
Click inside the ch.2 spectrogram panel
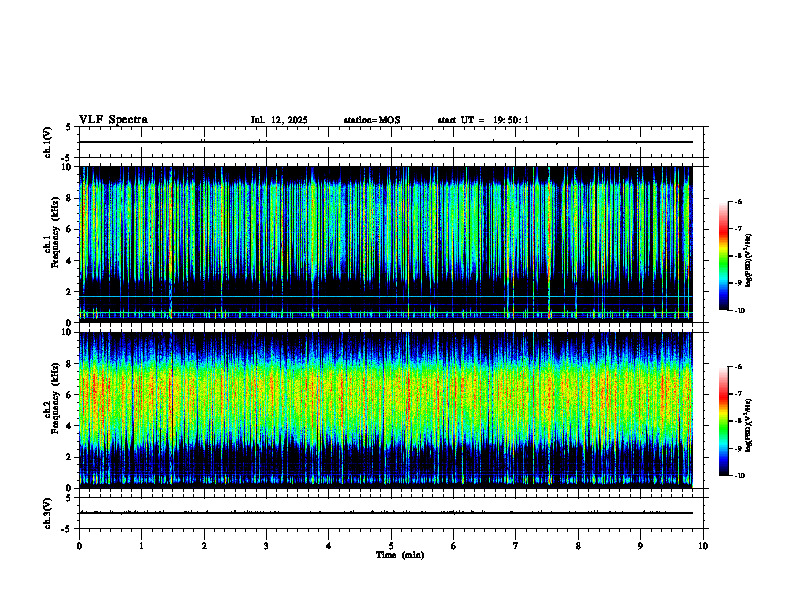click(391, 410)
